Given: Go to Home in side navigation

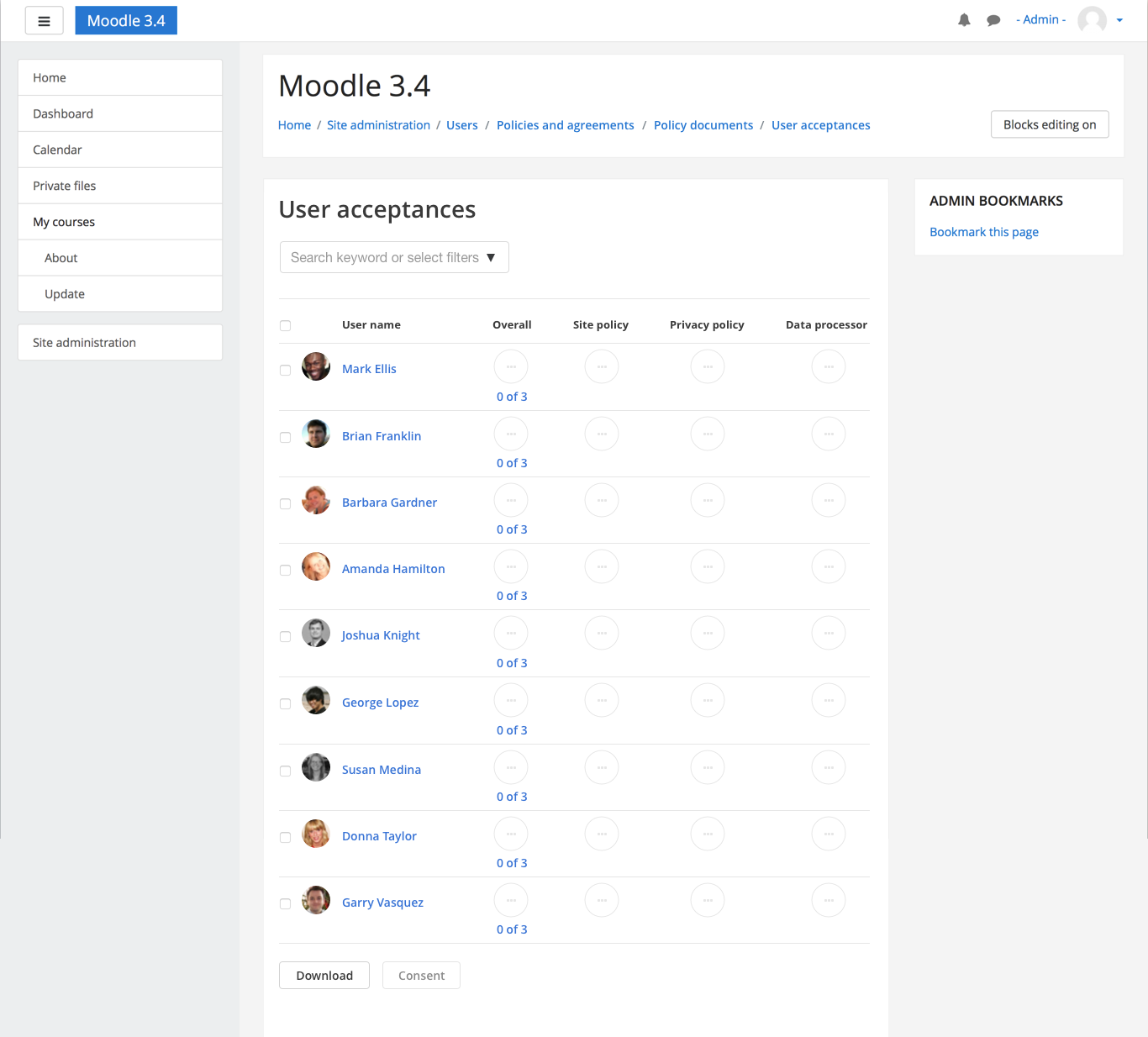Looking at the screenshot, I should (x=120, y=77).
